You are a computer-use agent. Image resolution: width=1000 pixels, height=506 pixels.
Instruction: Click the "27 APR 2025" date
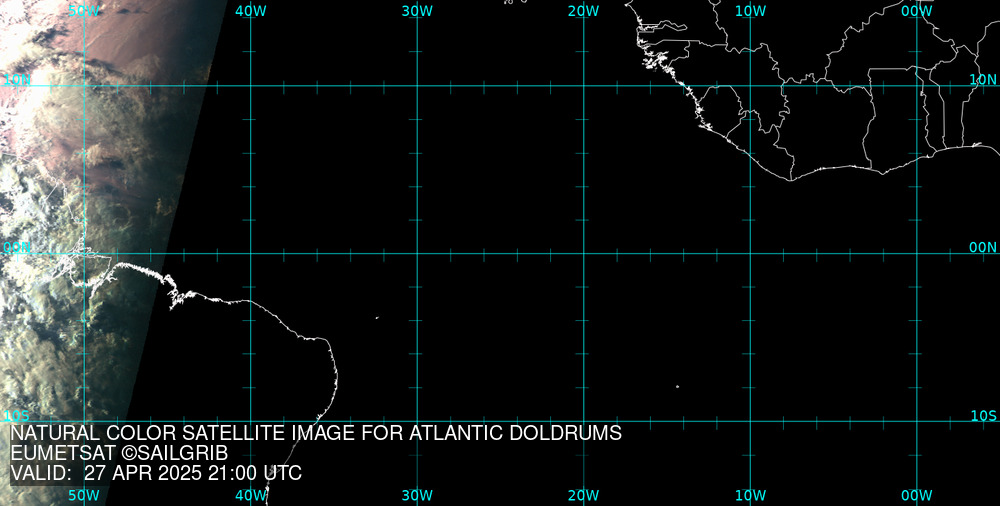point(143,473)
